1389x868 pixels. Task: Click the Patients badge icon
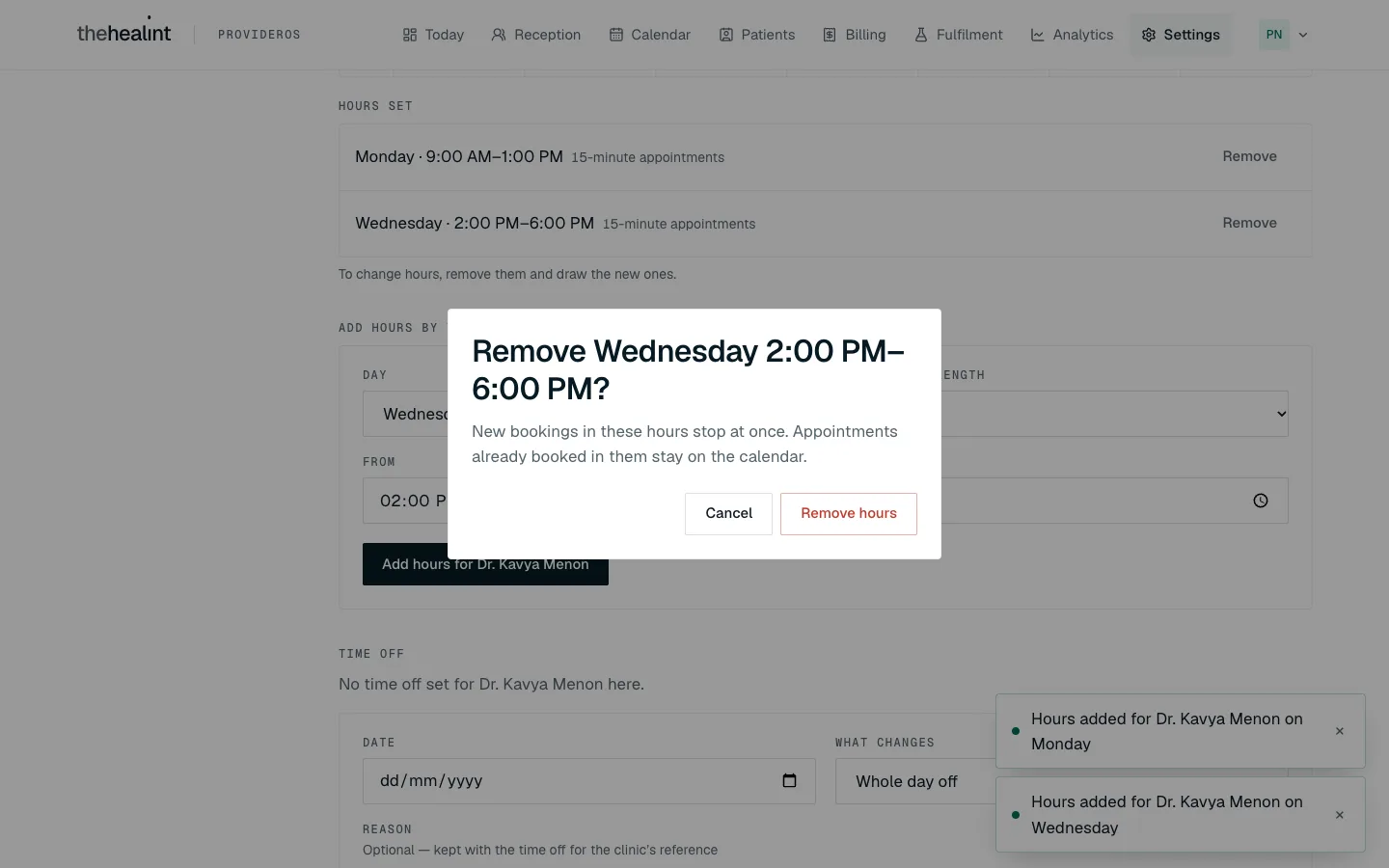point(726,35)
